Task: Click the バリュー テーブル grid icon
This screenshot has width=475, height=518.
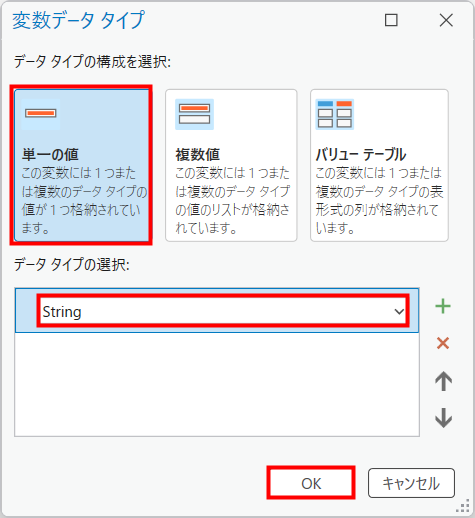Action: pos(335,114)
